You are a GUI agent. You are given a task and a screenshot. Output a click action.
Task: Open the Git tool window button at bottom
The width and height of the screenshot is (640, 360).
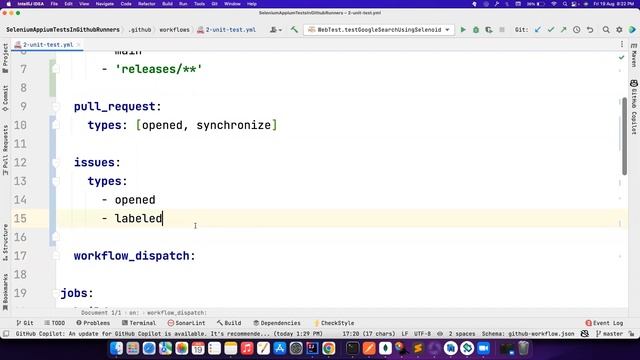tap(25, 323)
